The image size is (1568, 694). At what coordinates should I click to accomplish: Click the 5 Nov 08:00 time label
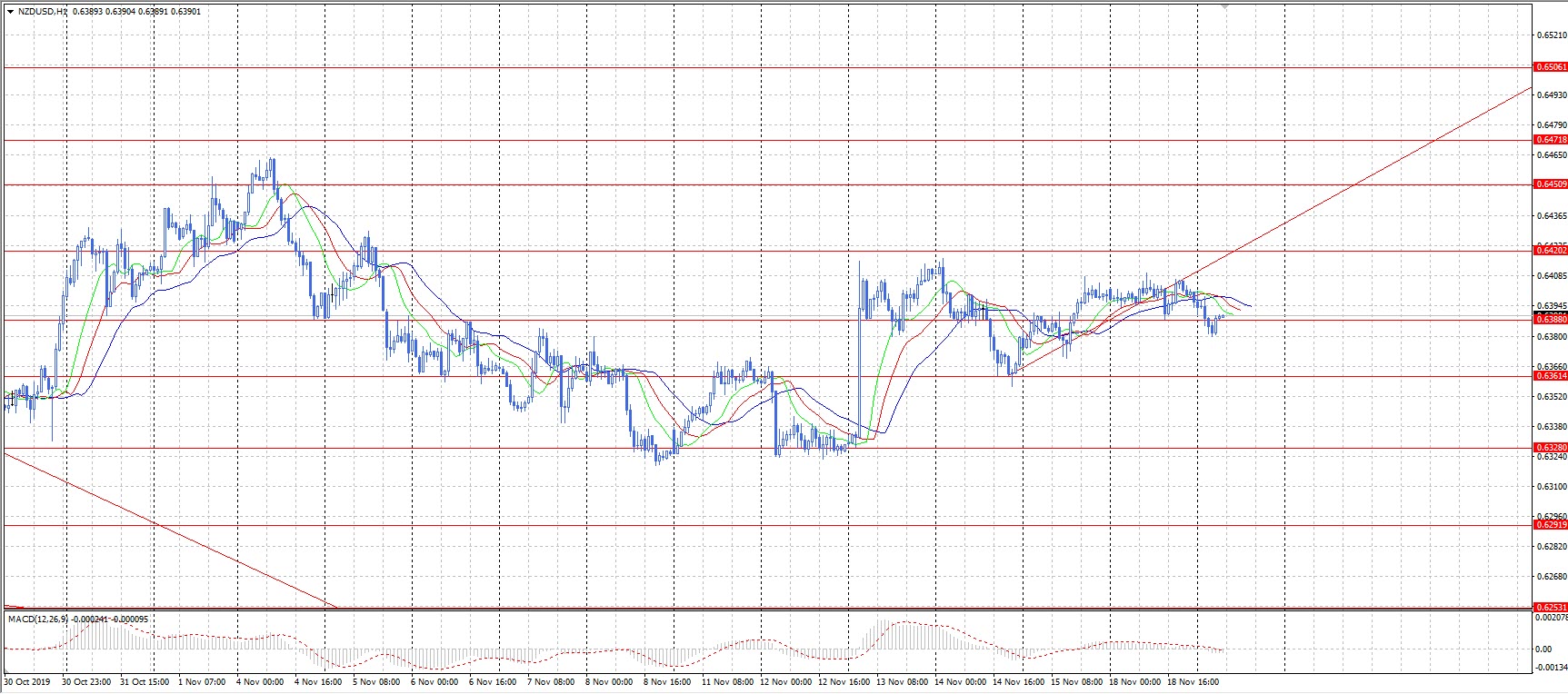(376, 681)
